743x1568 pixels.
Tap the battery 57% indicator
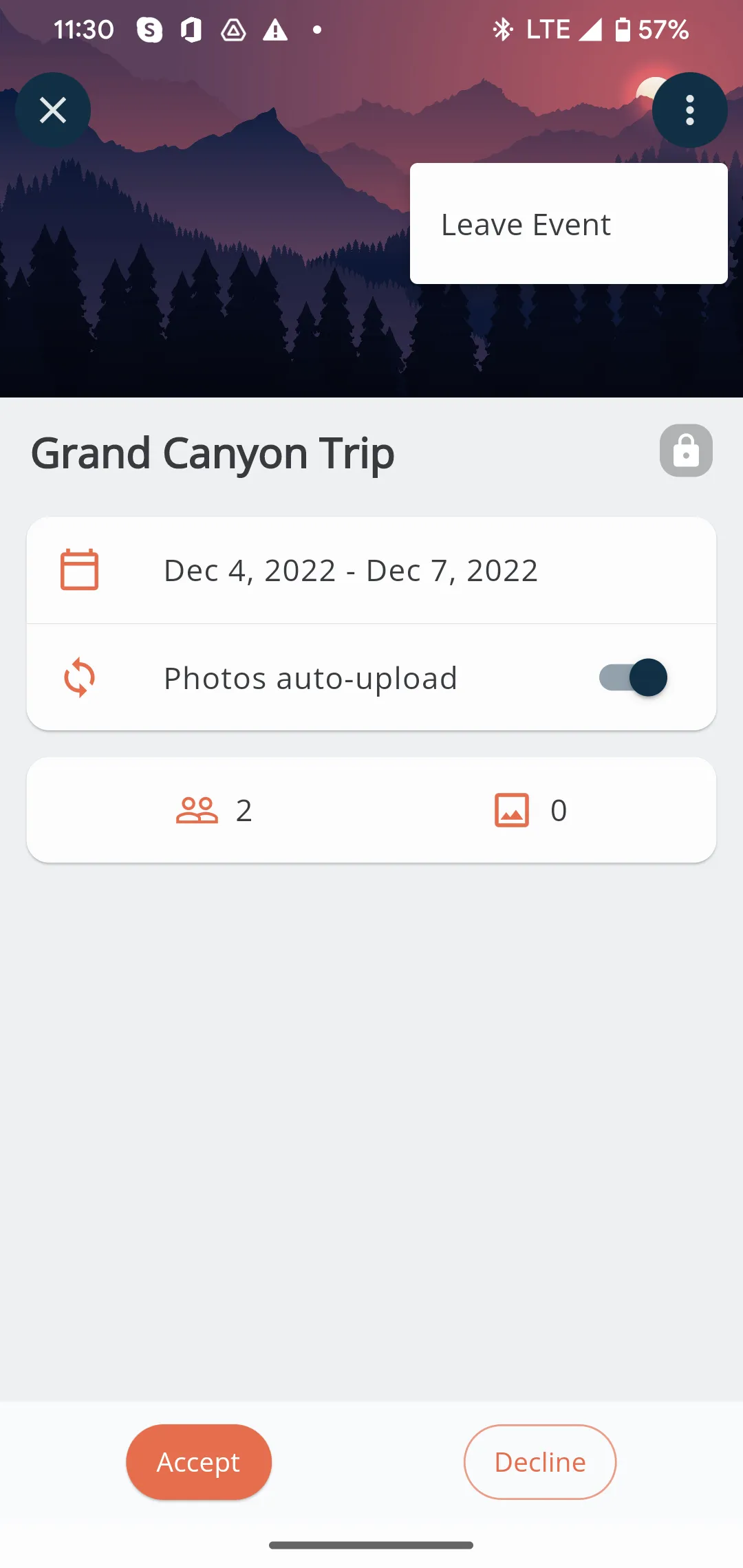[x=651, y=30]
